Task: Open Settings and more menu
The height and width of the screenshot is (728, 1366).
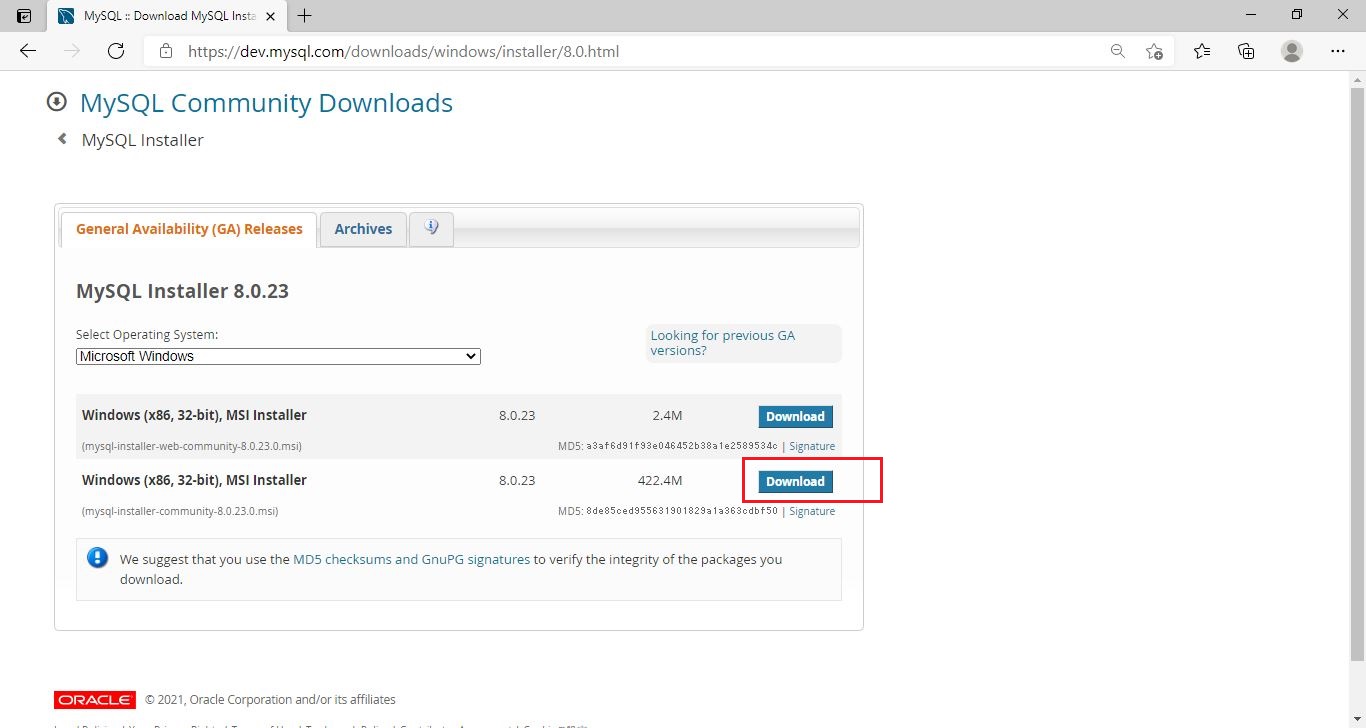Action: point(1338,51)
